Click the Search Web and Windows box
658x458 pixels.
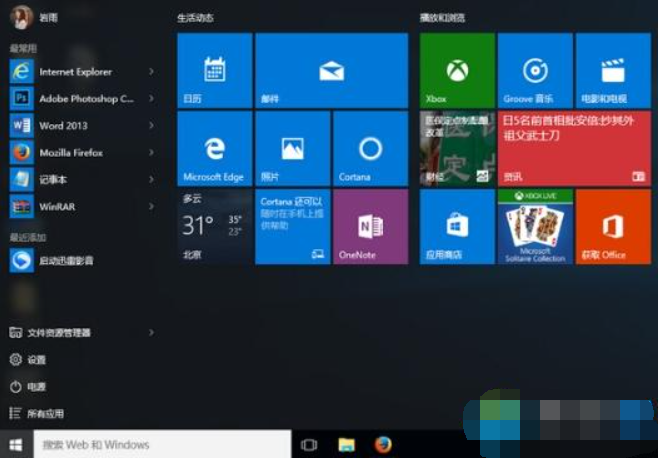click(162, 444)
